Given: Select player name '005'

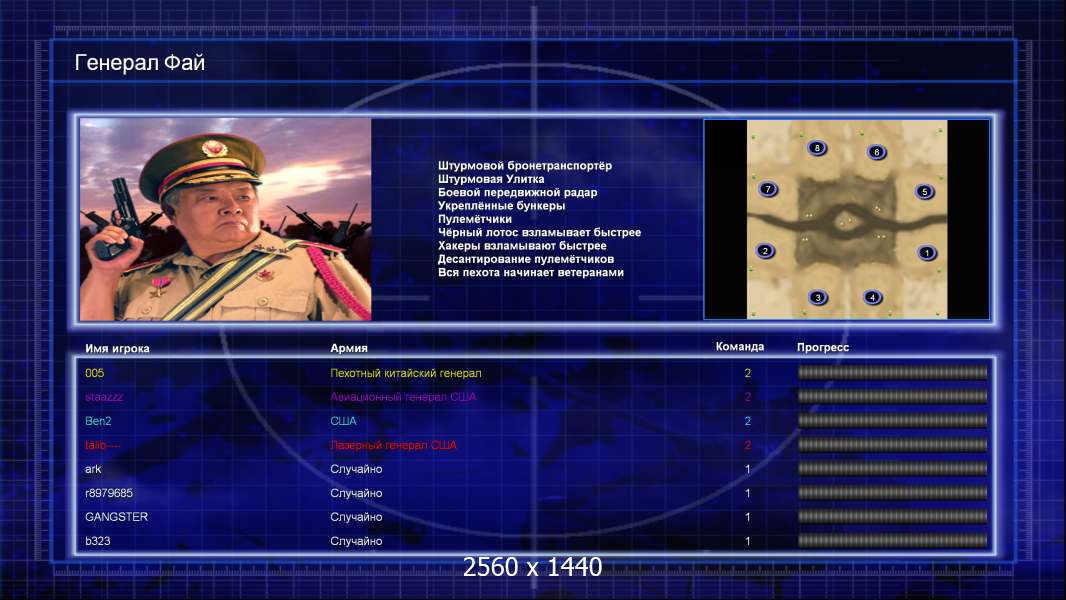Looking at the screenshot, I should tap(94, 373).
